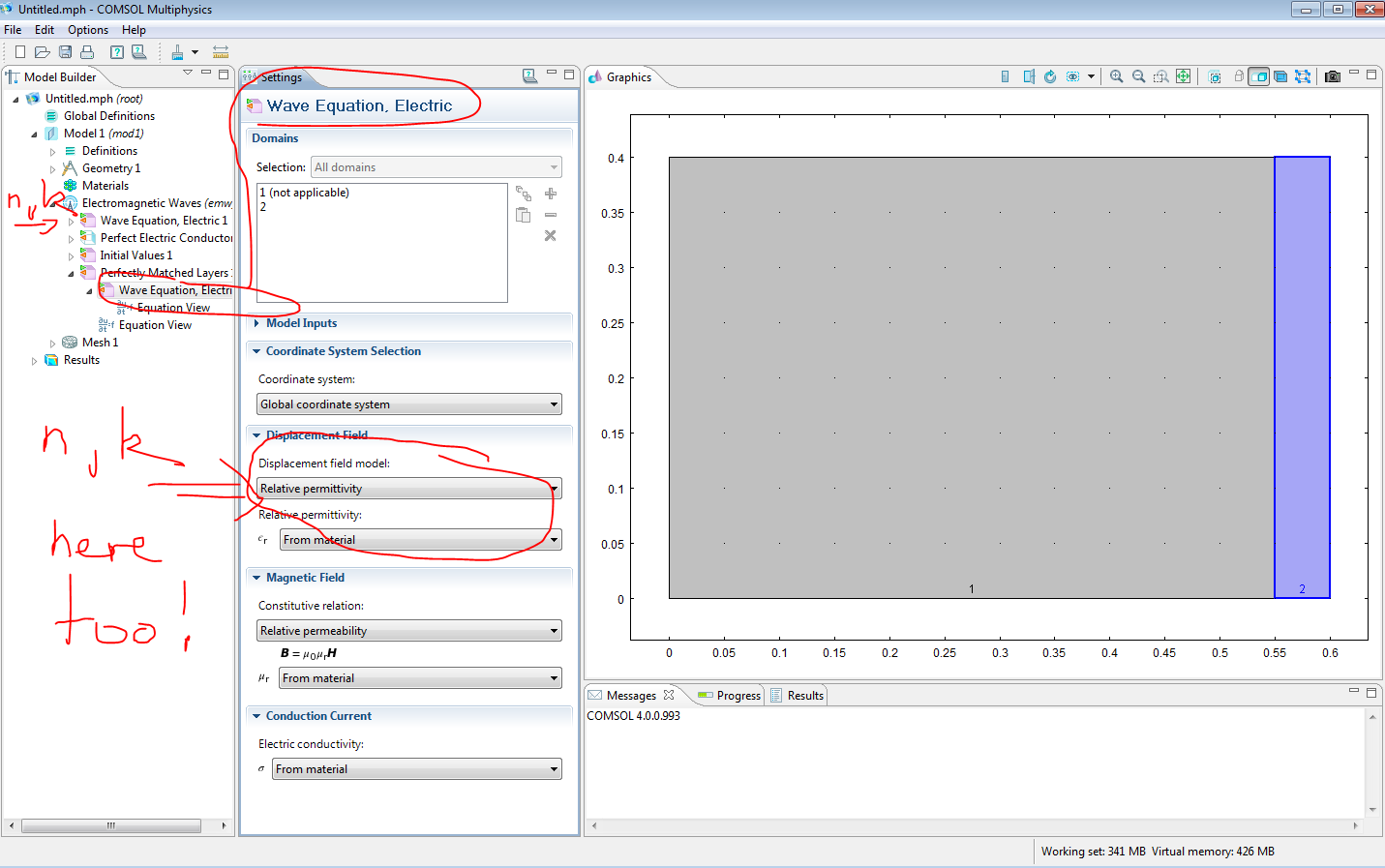Screen dimensions: 1385x868
Task: Open the Options menu
Action: [x=87, y=30]
